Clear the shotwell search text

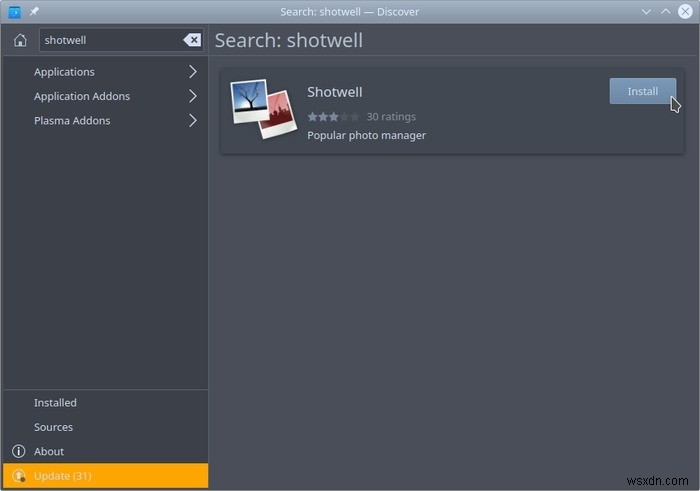pyautogui.click(x=192, y=40)
